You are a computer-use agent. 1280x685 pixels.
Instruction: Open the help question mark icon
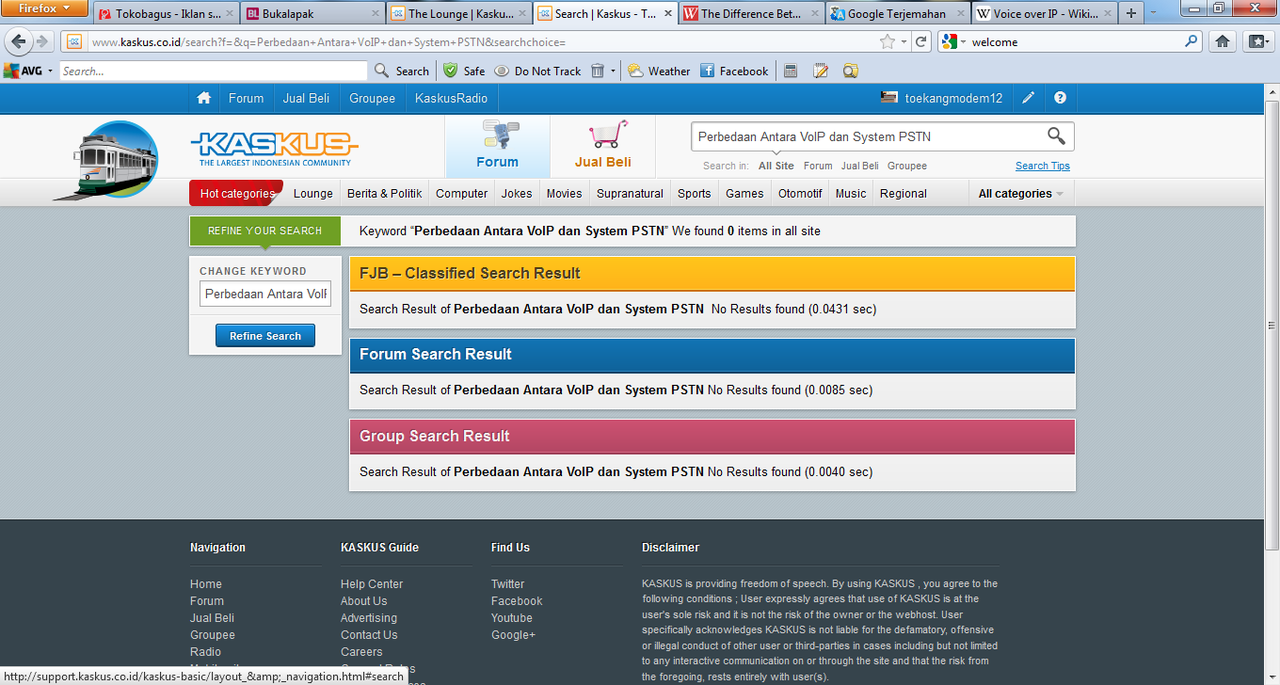(1060, 98)
